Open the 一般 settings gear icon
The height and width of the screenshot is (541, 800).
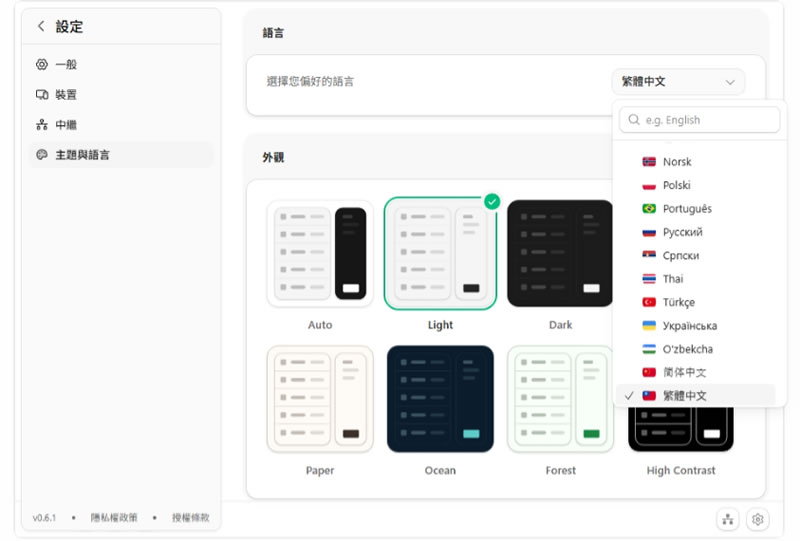pos(42,64)
